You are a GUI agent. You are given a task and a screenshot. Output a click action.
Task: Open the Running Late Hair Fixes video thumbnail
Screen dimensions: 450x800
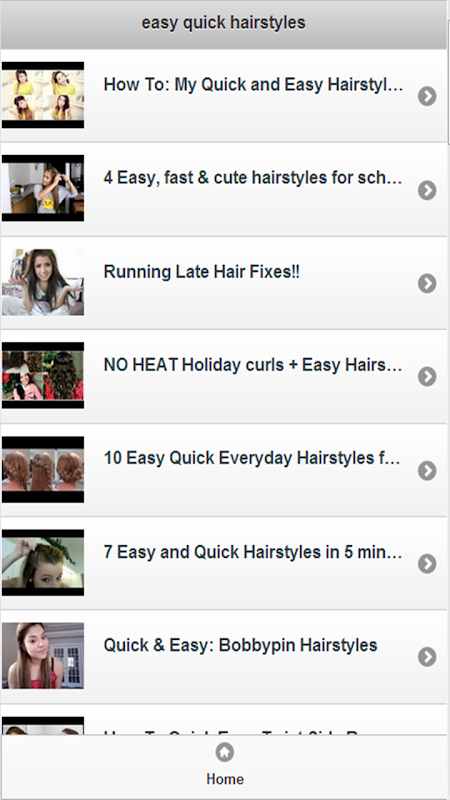click(43, 282)
